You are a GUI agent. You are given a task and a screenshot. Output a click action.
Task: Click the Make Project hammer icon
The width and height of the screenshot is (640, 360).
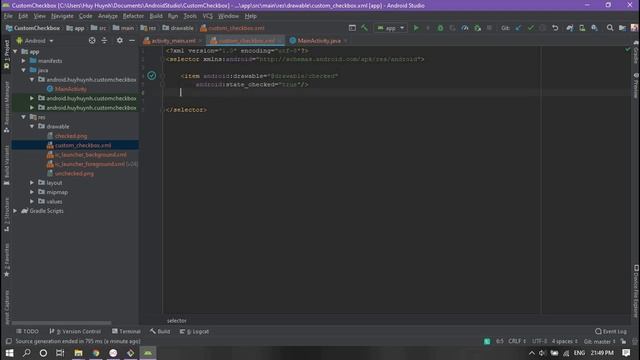[364, 28]
